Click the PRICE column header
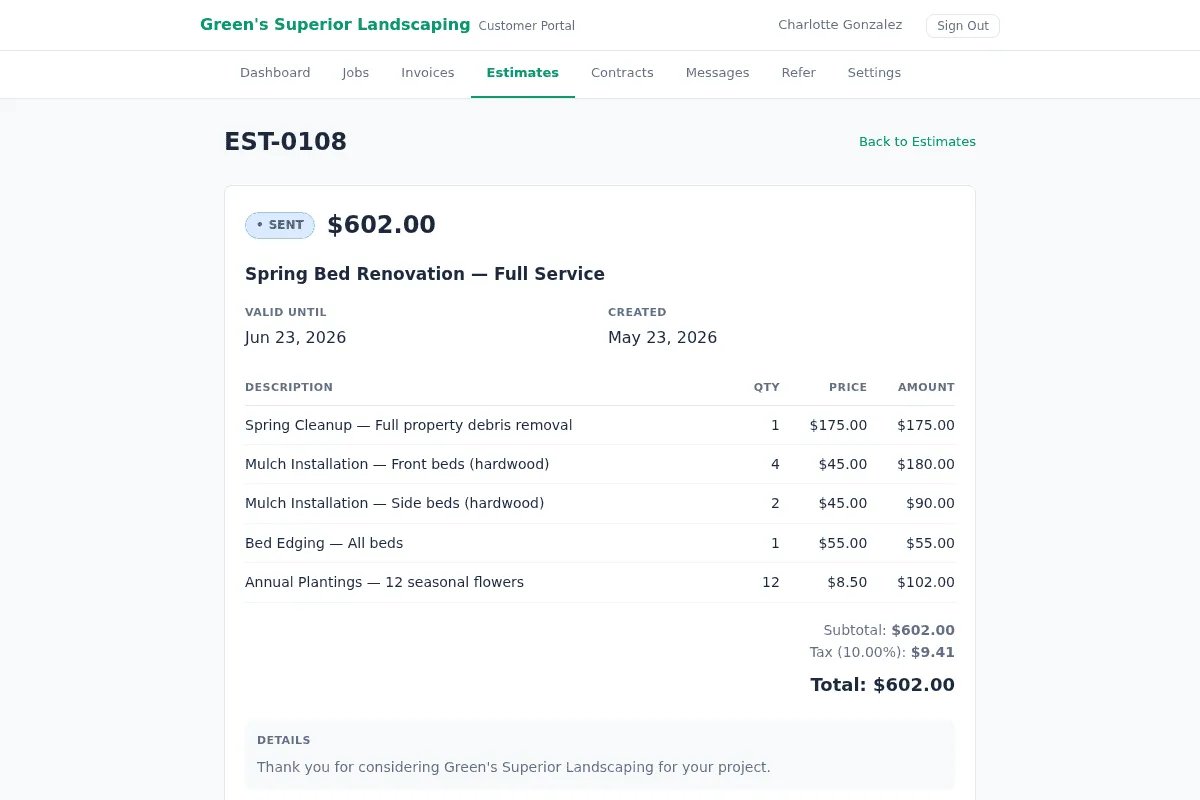 [x=848, y=387]
